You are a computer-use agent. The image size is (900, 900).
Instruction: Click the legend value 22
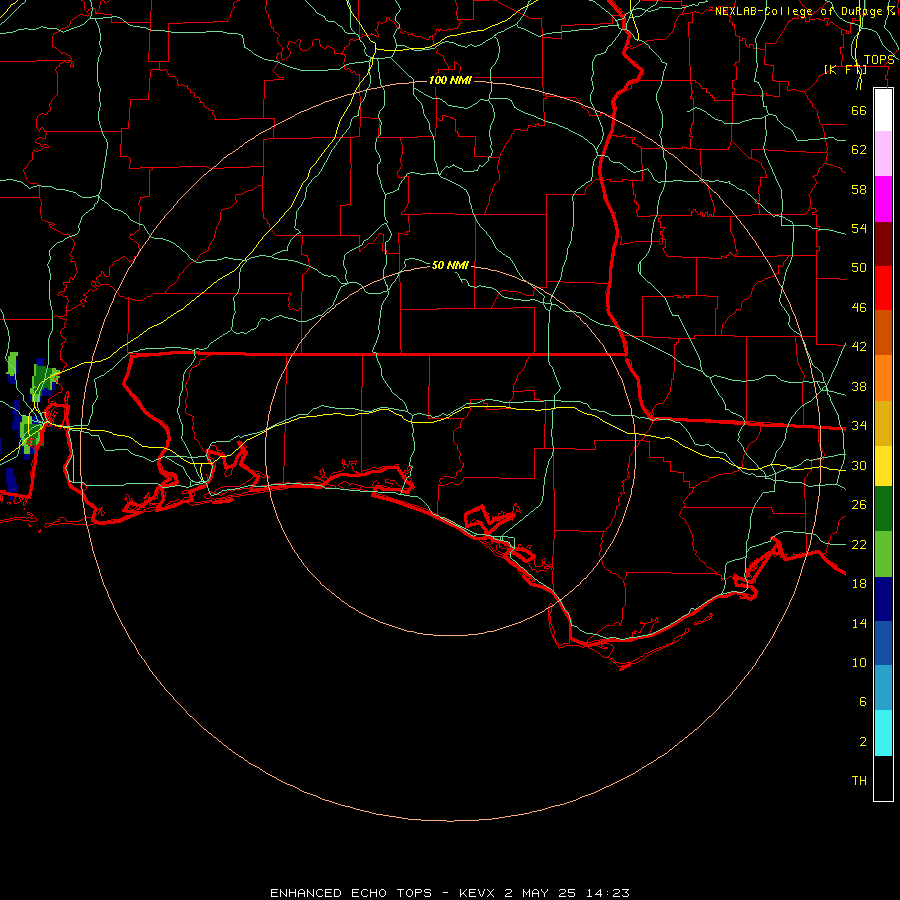pos(859,544)
